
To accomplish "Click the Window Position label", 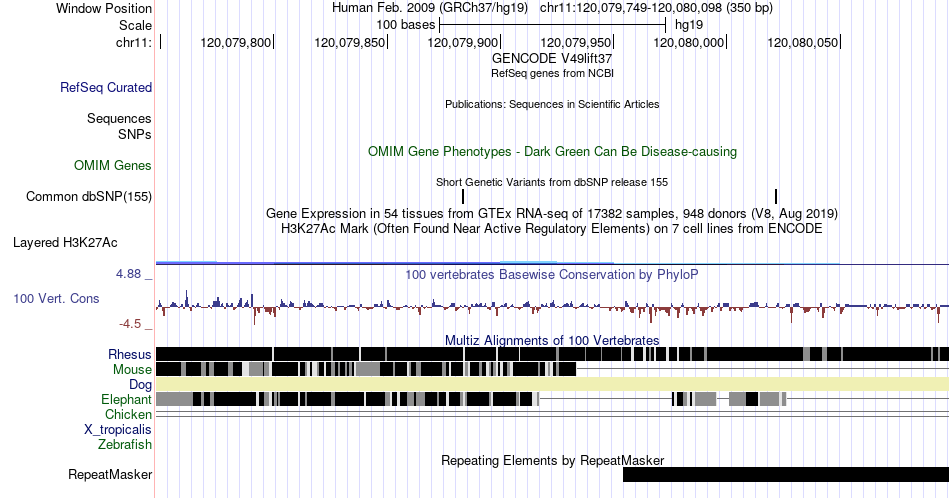I will (104, 8).
